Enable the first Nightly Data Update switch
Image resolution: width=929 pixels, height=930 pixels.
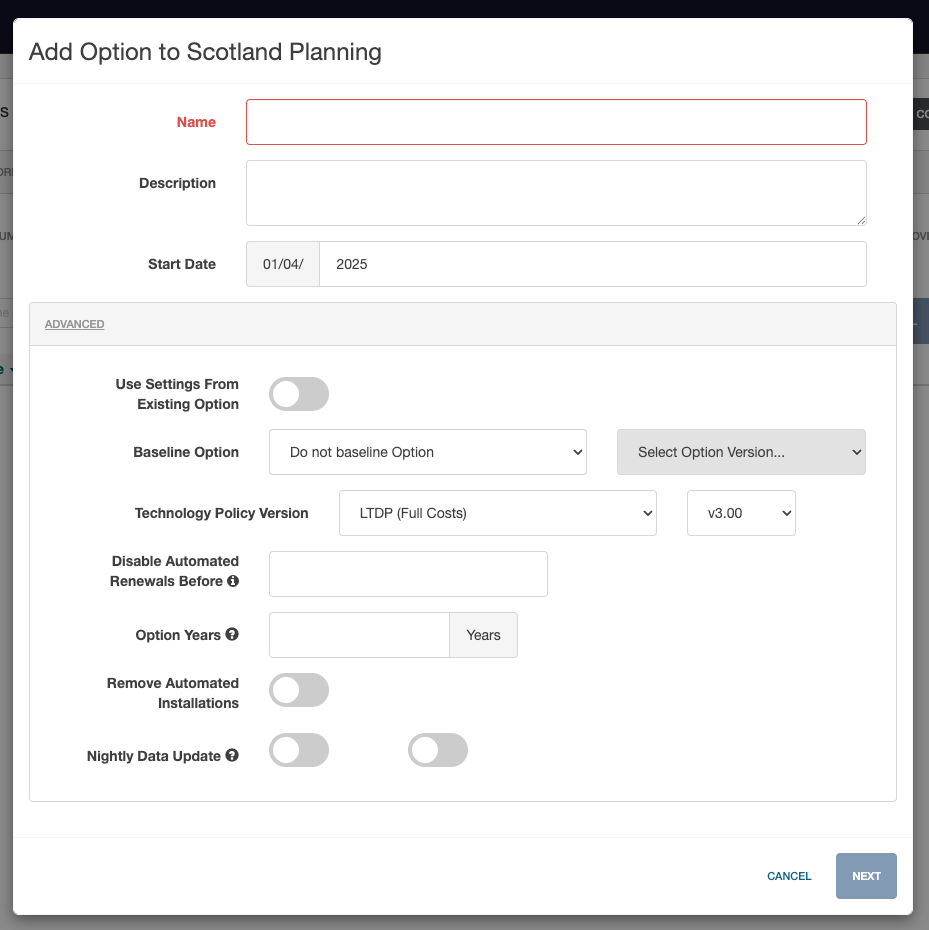(298, 750)
